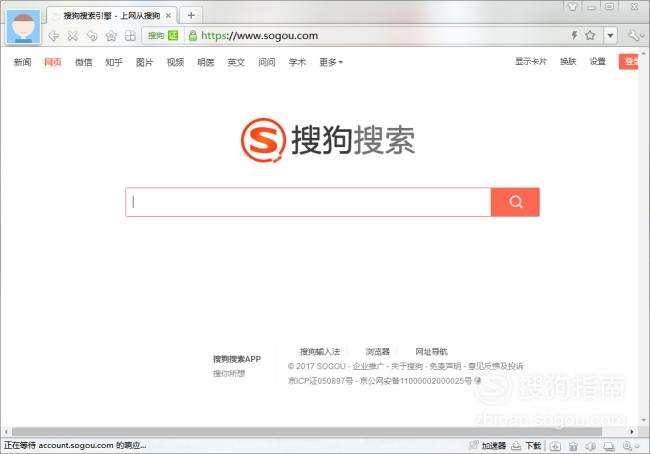Go back with the back arrow
Screen dimensions: 650x454
point(53,36)
